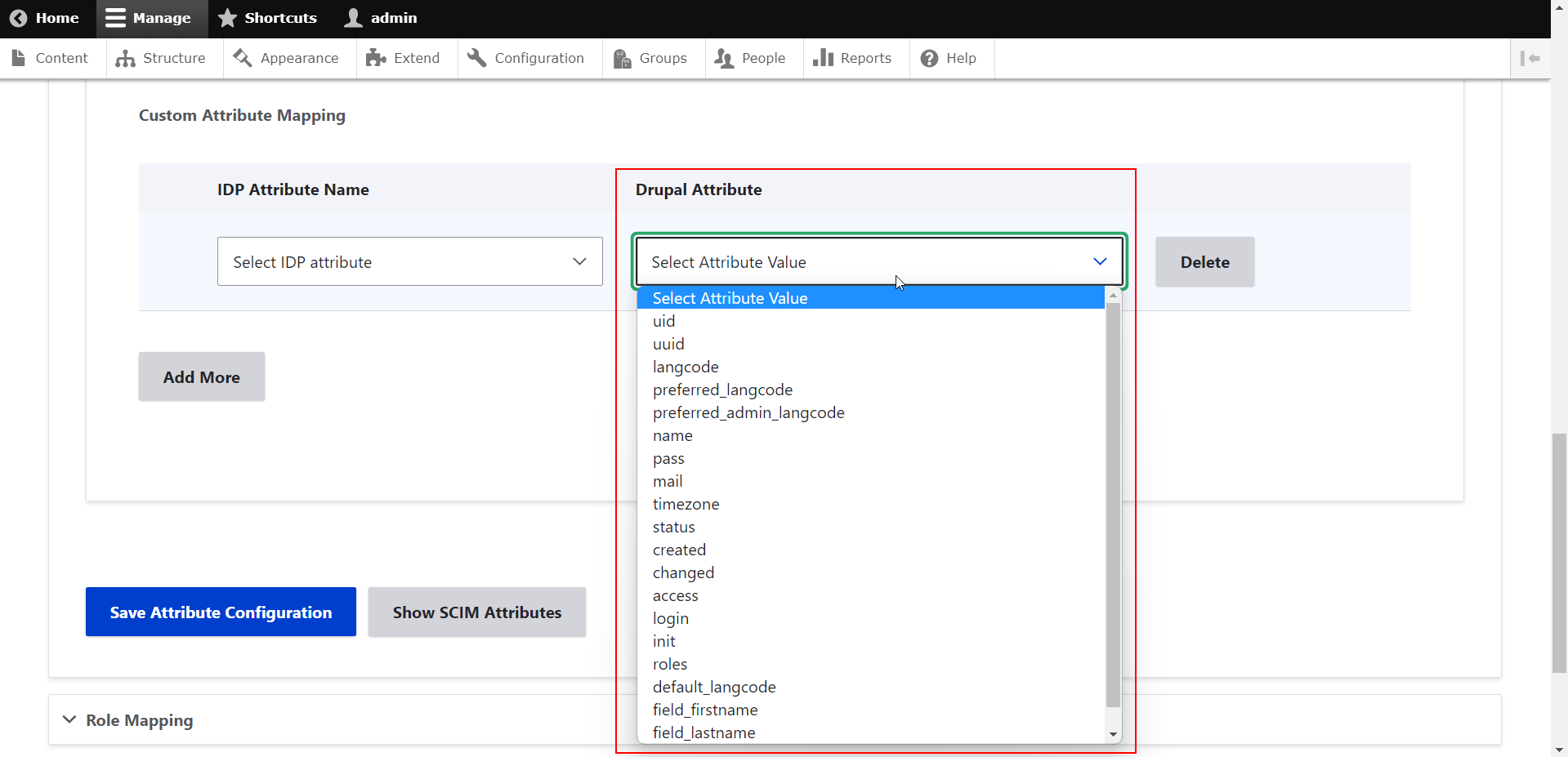Delete the attribute mapping row
1568x757 pixels.
[1204, 262]
